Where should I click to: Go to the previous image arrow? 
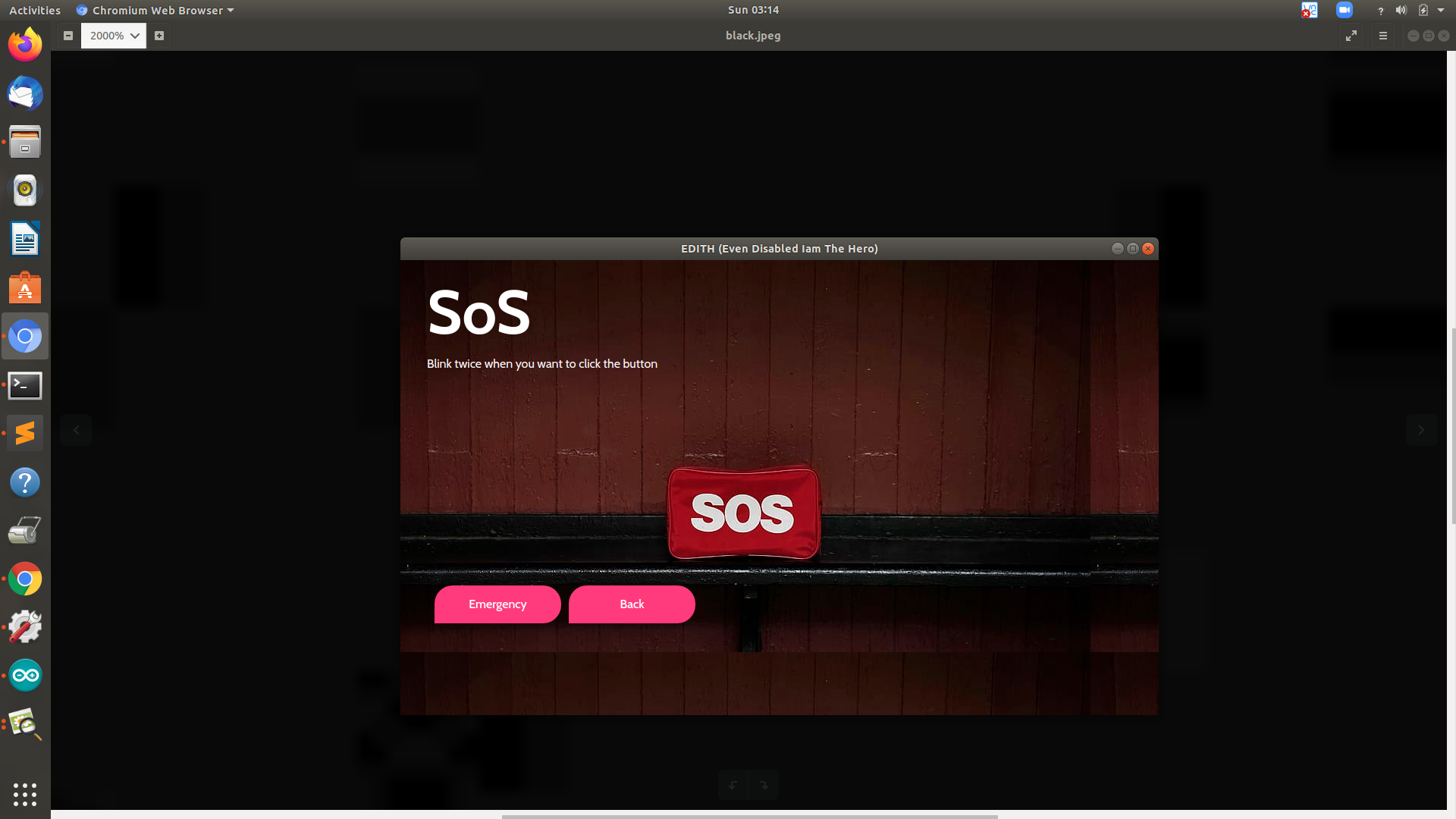click(76, 430)
